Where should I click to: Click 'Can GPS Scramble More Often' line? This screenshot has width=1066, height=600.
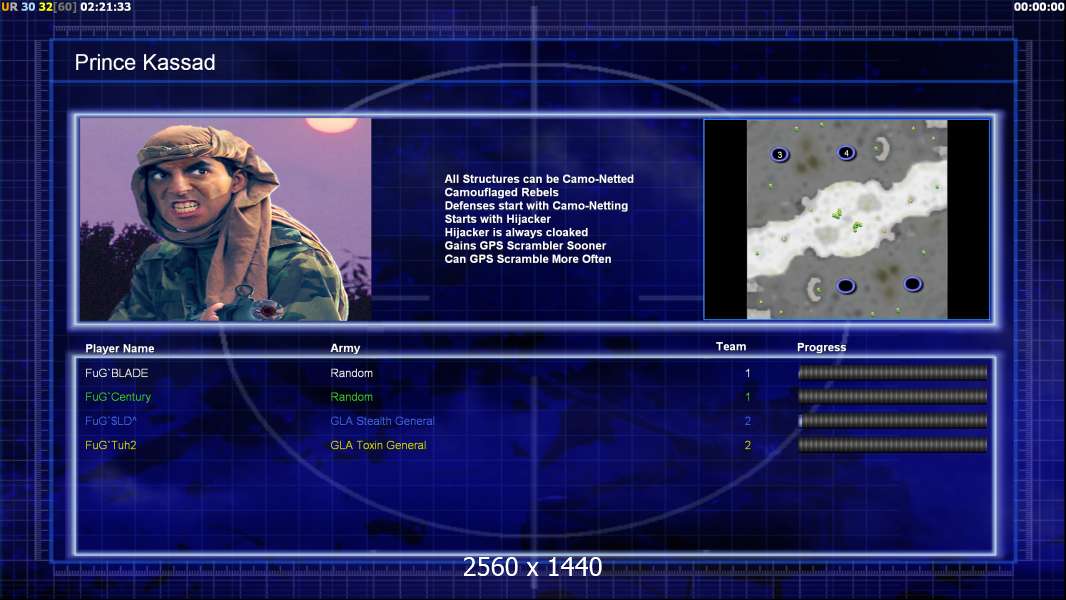528,259
